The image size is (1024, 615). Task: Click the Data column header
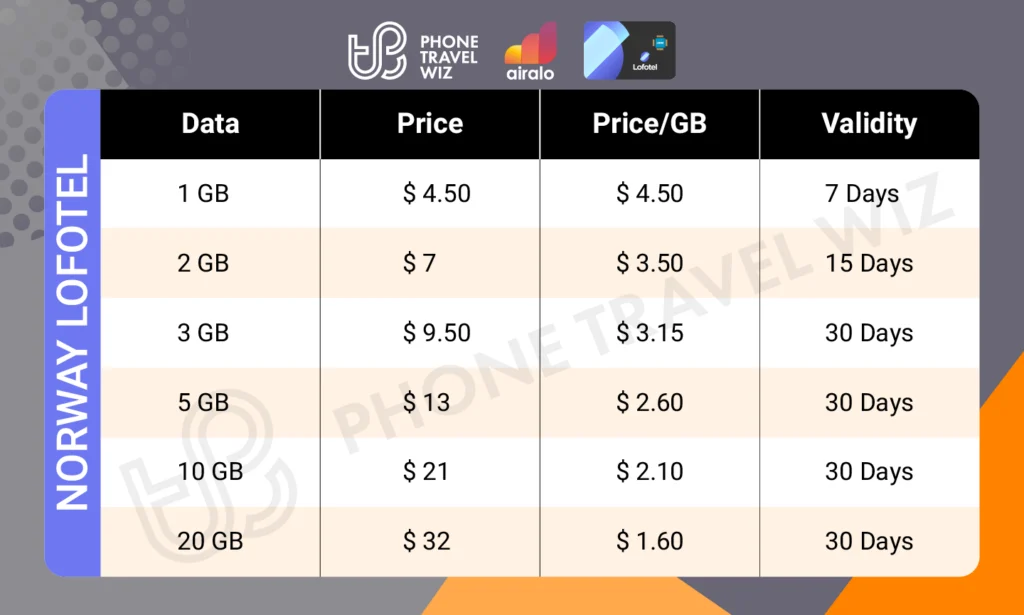(210, 124)
